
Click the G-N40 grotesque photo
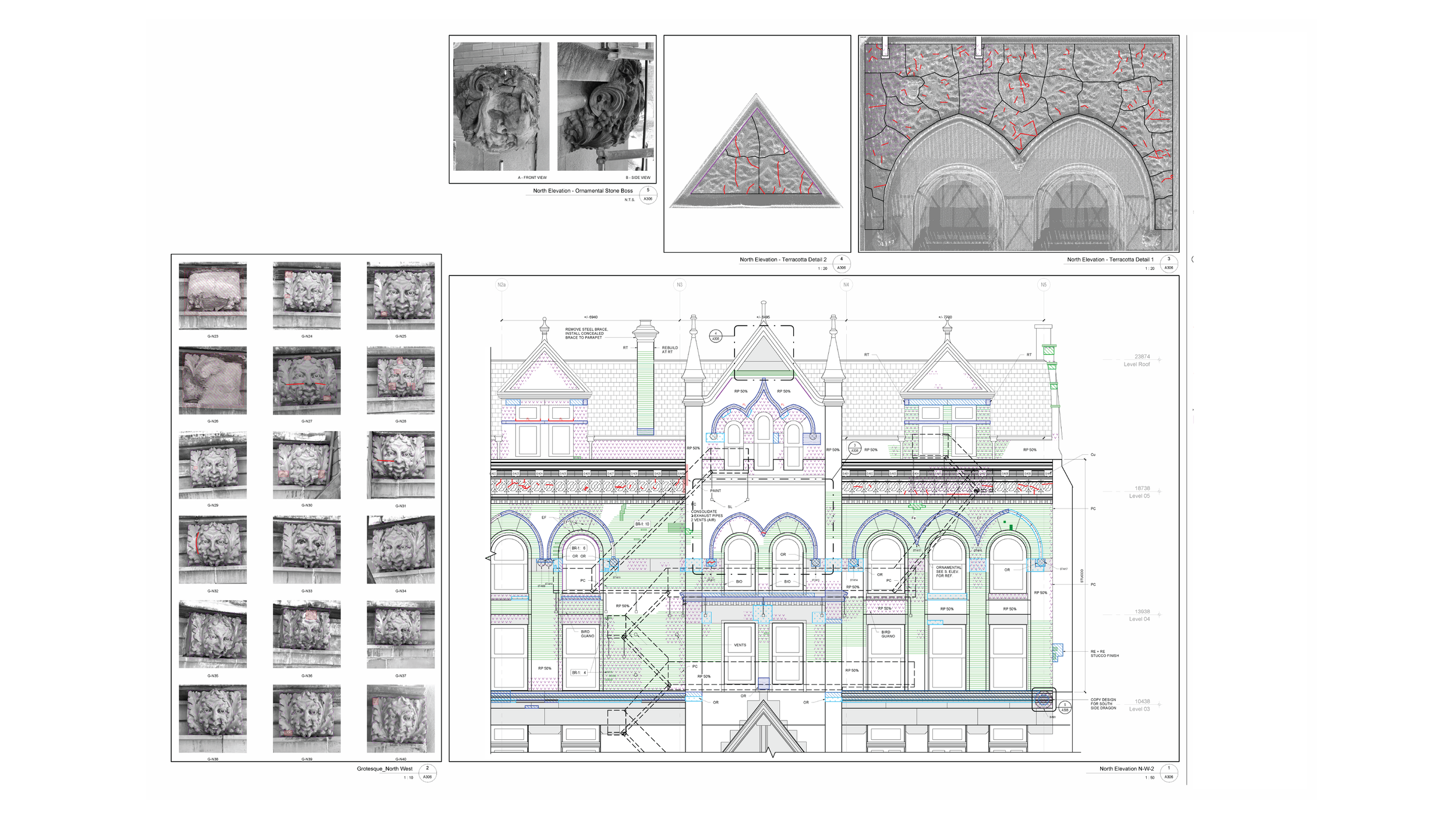pos(401,718)
